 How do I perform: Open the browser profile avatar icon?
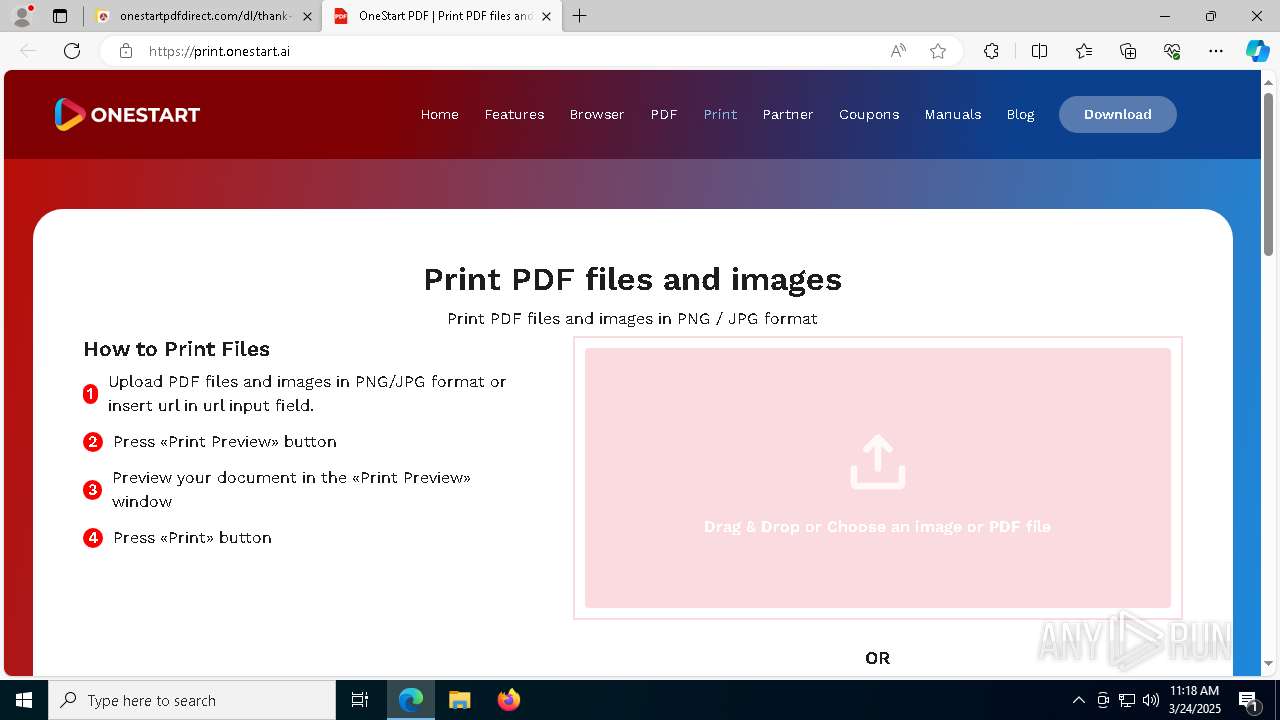pos(22,16)
